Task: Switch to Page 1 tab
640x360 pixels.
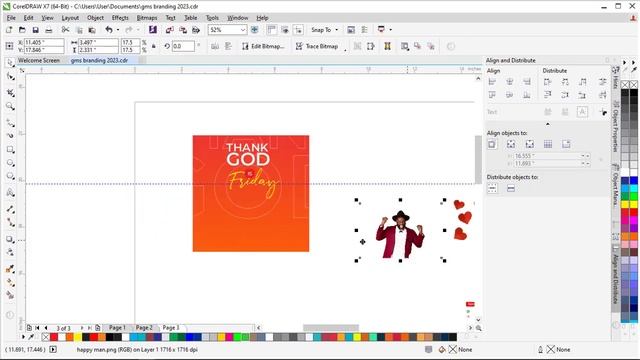Action: (x=117, y=328)
